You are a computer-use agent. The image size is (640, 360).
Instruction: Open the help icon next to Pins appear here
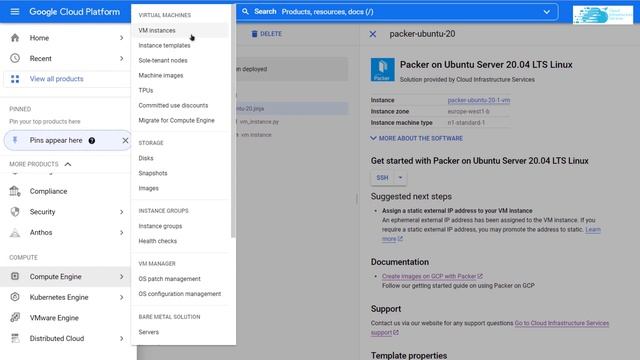(92, 141)
